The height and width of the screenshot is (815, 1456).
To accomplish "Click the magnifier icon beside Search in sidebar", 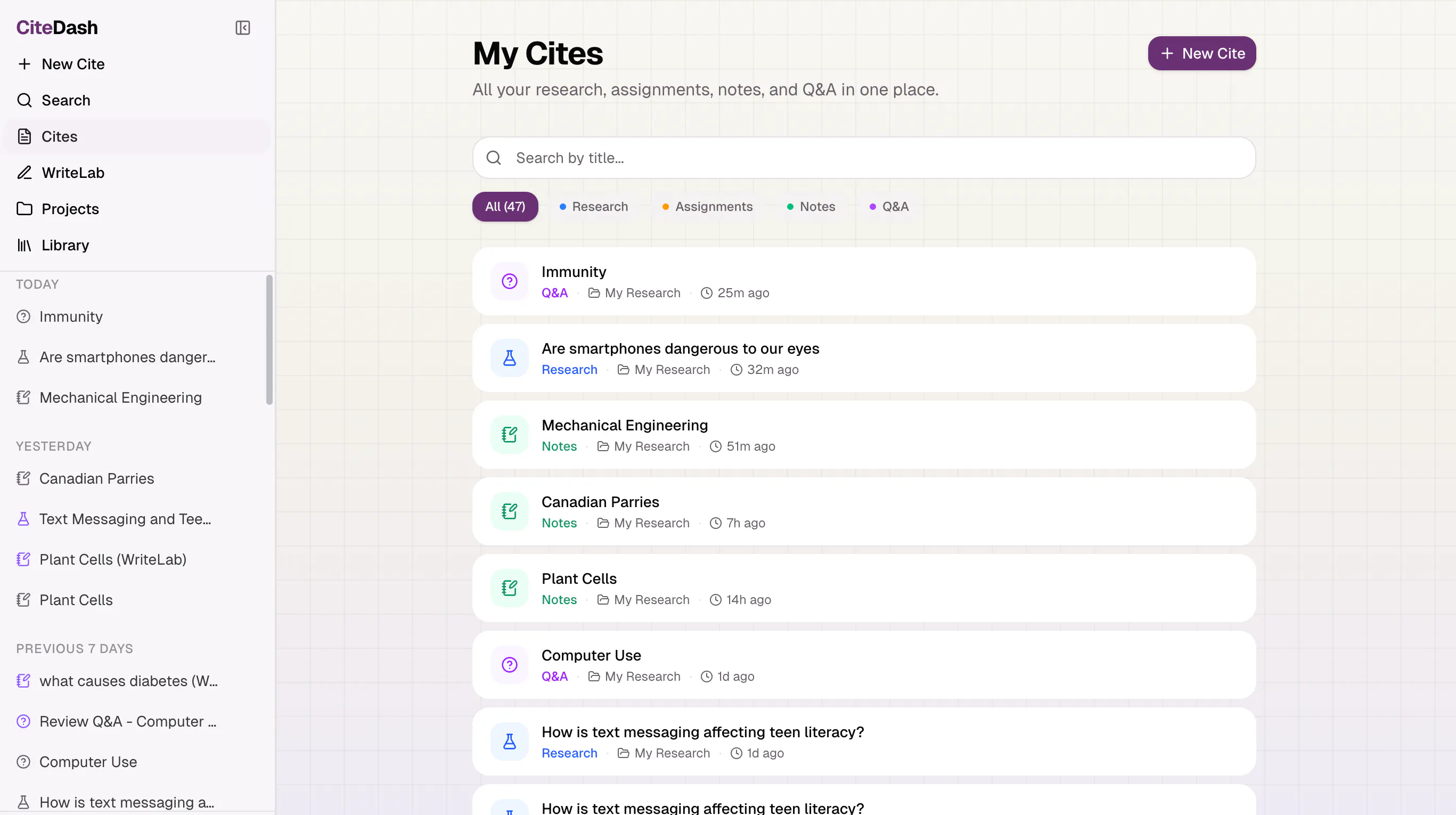I will point(24,100).
